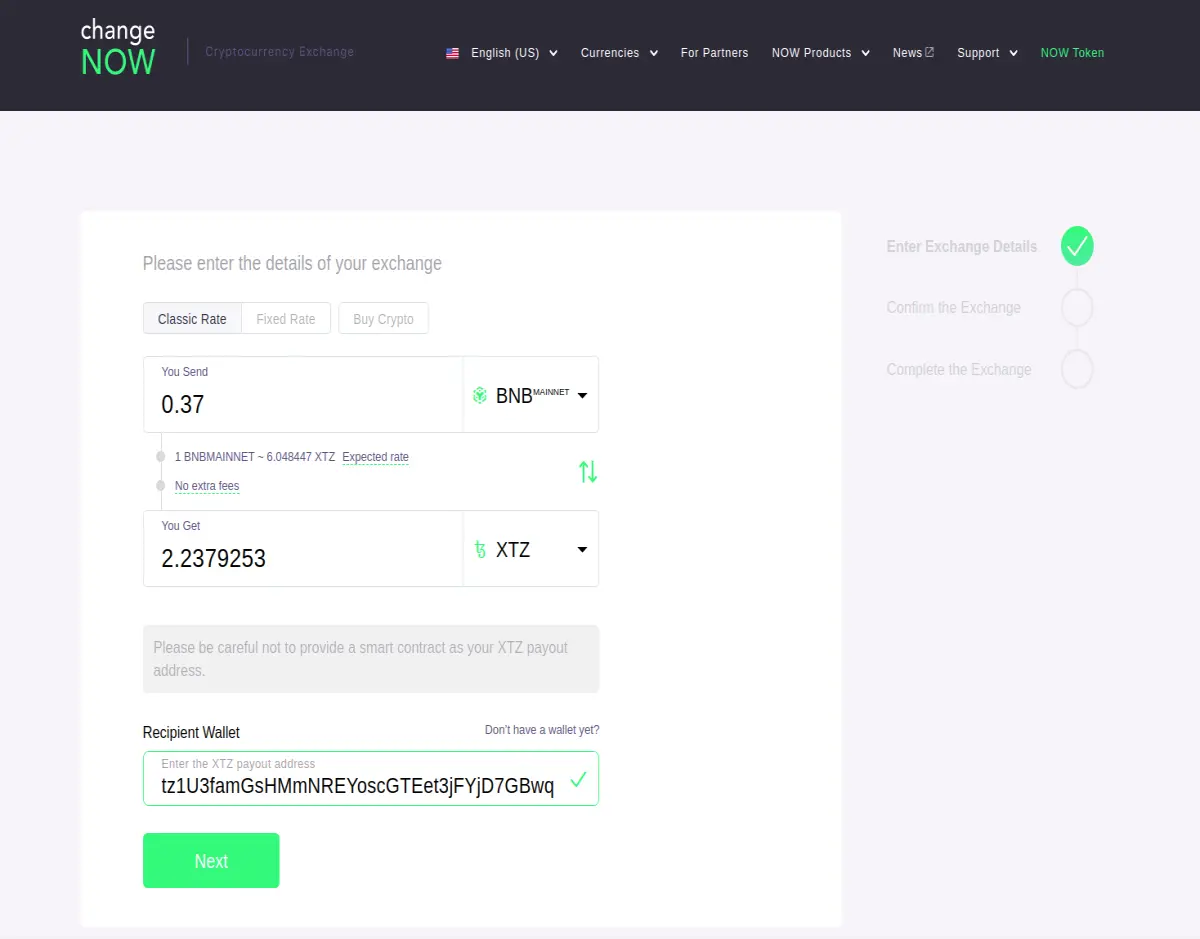
Task: Click the Complete the Exchange step label
Action: 959,370
